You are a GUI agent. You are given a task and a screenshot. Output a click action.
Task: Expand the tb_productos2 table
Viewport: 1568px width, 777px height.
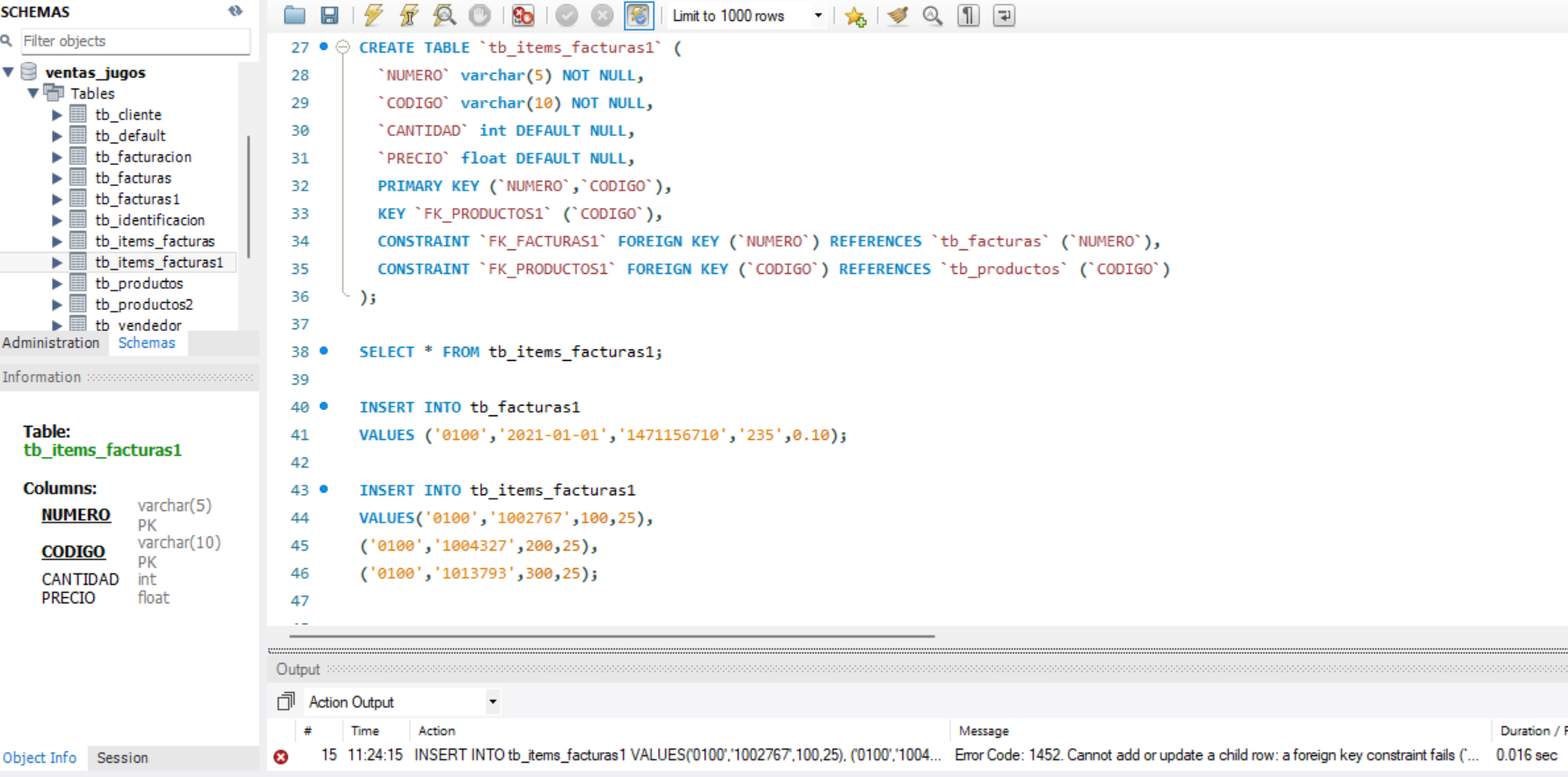(57, 304)
